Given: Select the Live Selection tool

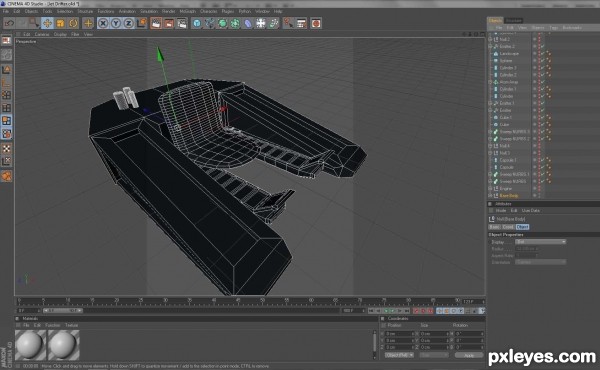Looking at the screenshot, I should coord(34,23).
